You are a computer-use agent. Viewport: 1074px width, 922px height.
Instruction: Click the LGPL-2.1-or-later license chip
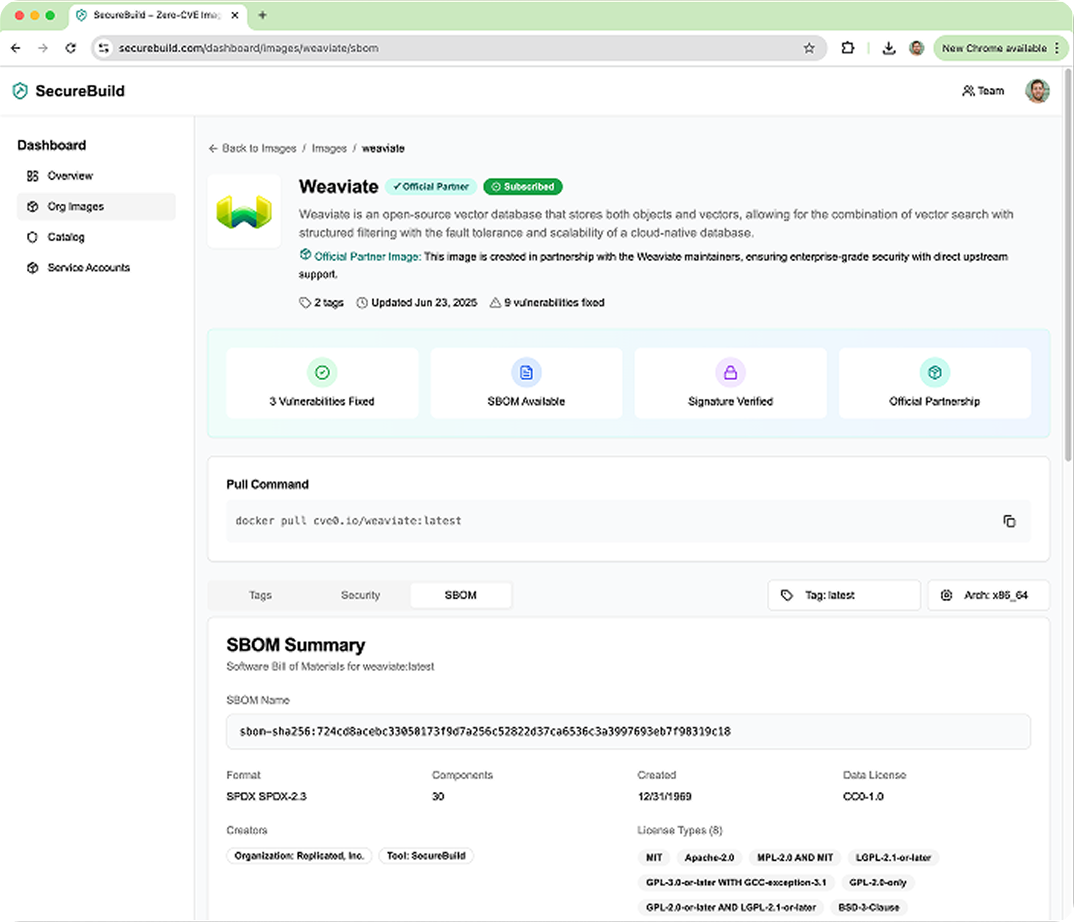tap(893, 858)
